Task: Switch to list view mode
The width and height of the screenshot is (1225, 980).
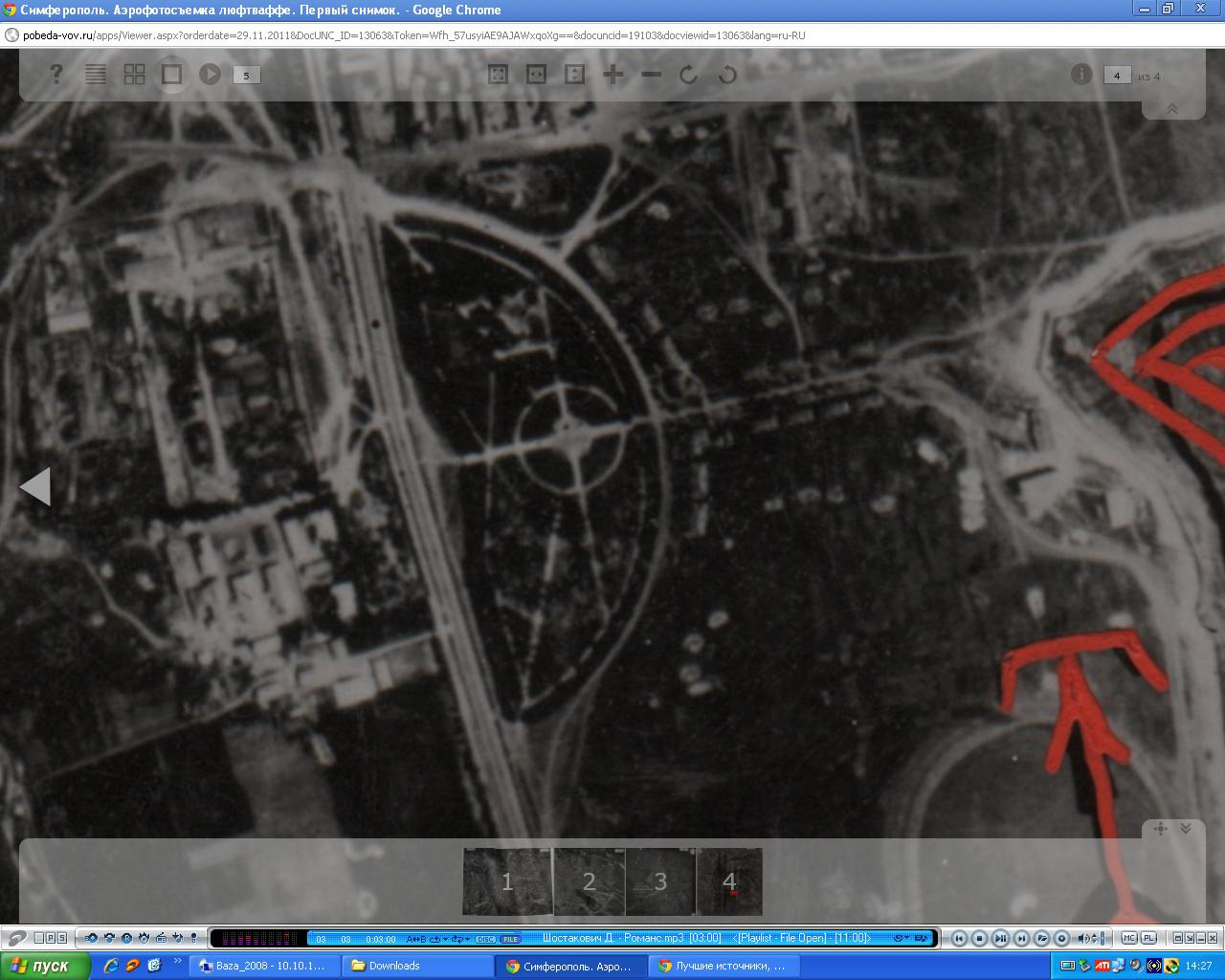Action: point(96,75)
